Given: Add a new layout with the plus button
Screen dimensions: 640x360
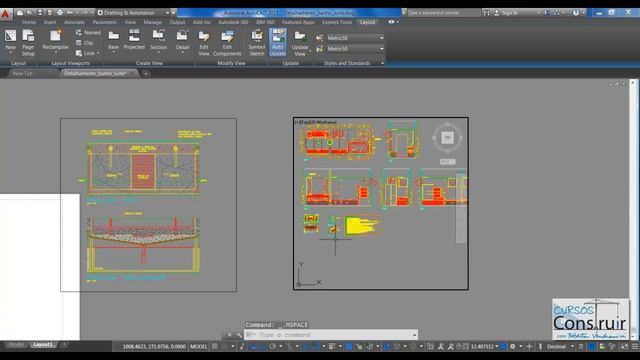Looking at the screenshot, I should click(x=64, y=345).
